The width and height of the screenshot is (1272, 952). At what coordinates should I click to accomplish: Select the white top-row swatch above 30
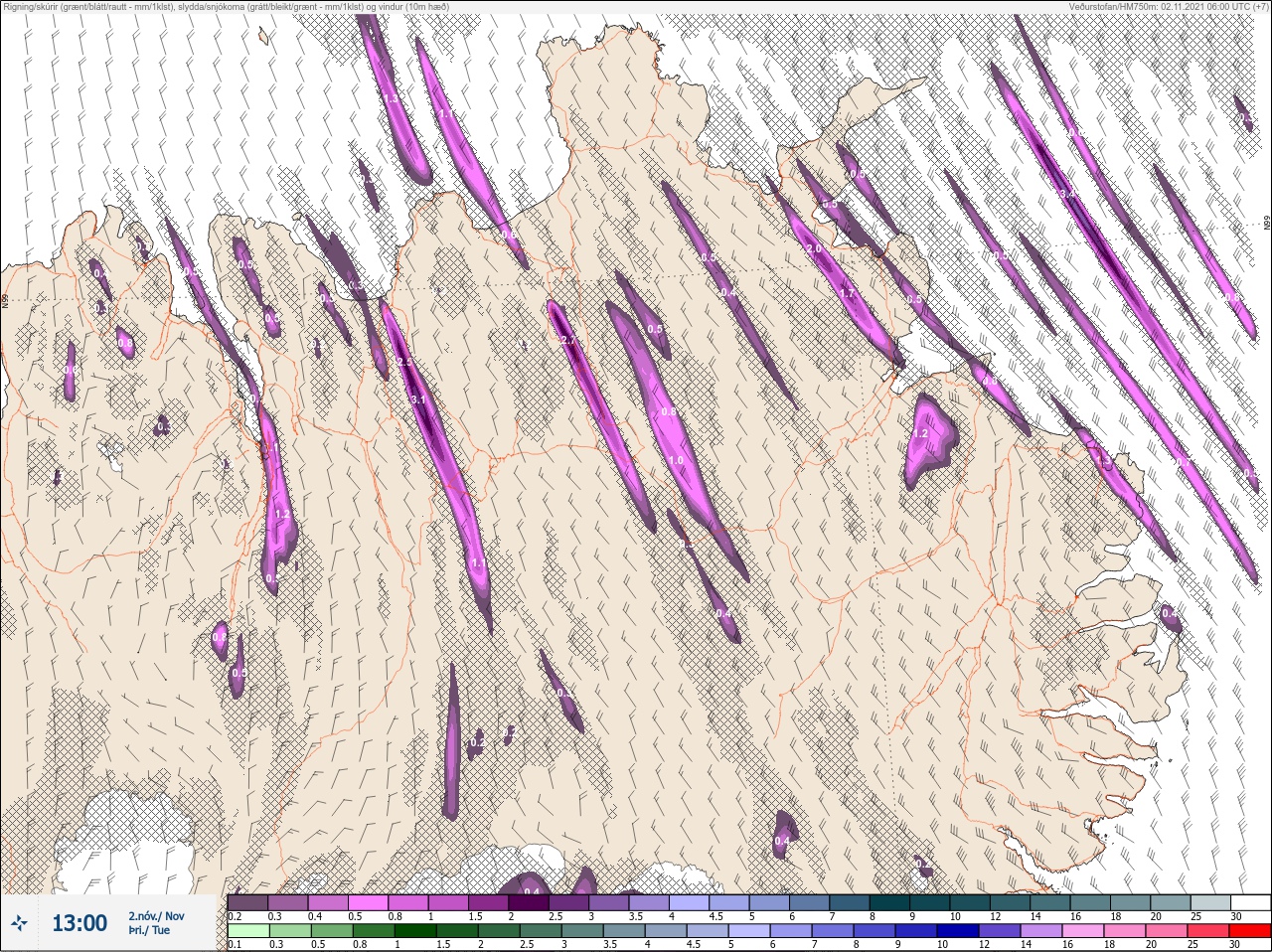click(x=1249, y=902)
